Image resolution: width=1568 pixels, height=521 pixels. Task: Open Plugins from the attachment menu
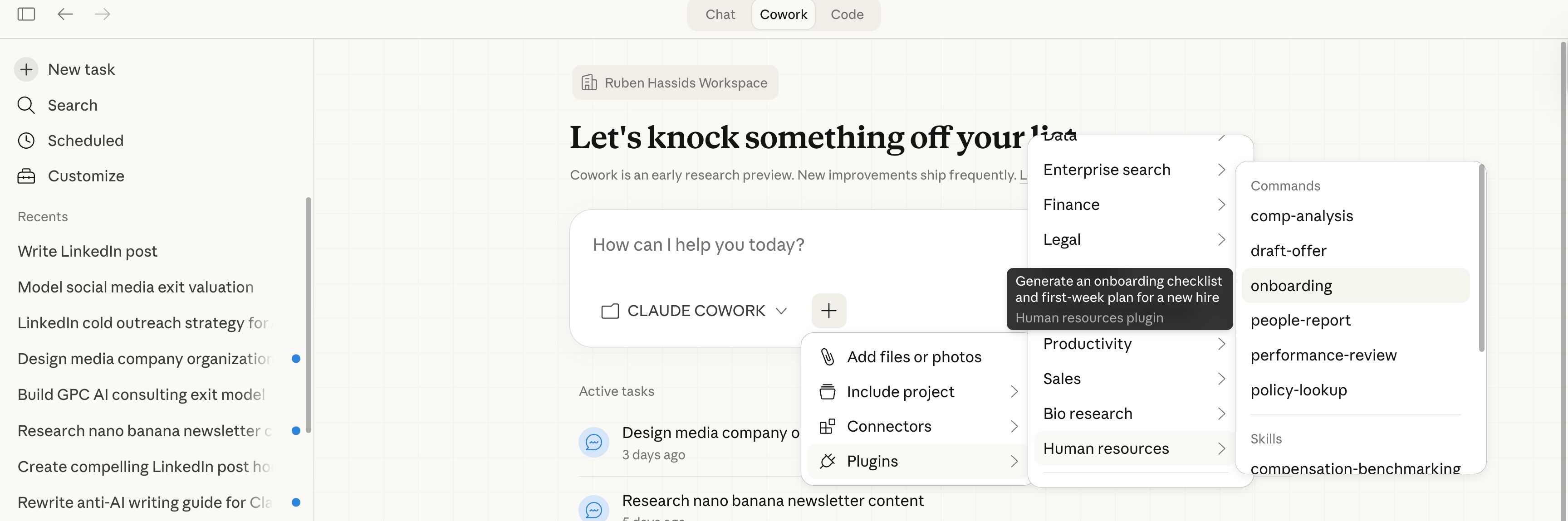coord(872,461)
